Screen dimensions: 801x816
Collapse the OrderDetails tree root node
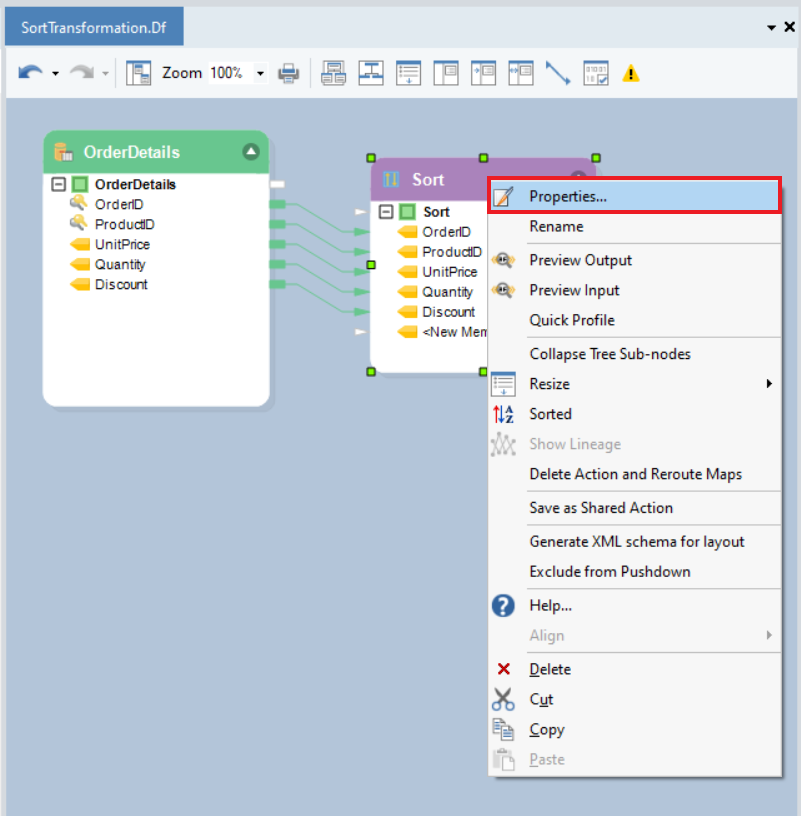(59, 185)
